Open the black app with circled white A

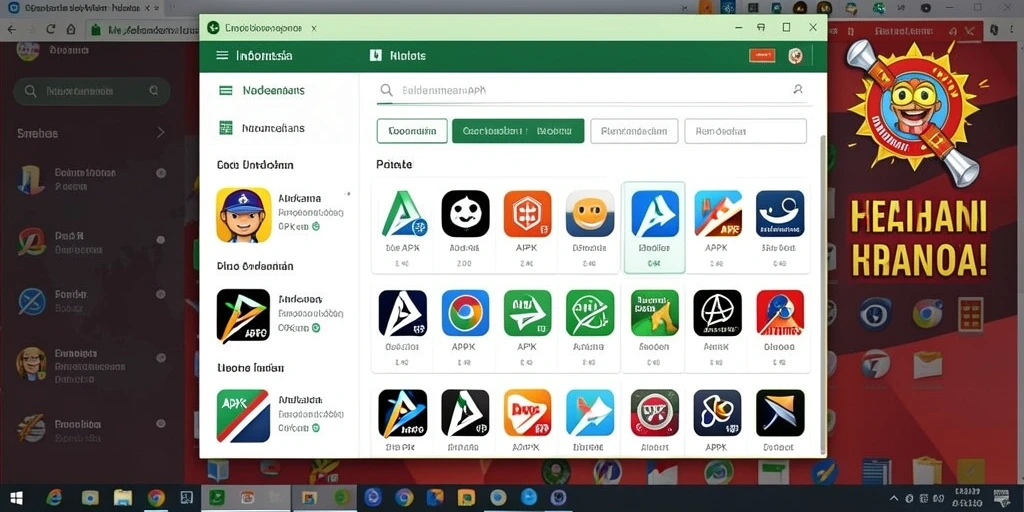click(x=717, y=313)
